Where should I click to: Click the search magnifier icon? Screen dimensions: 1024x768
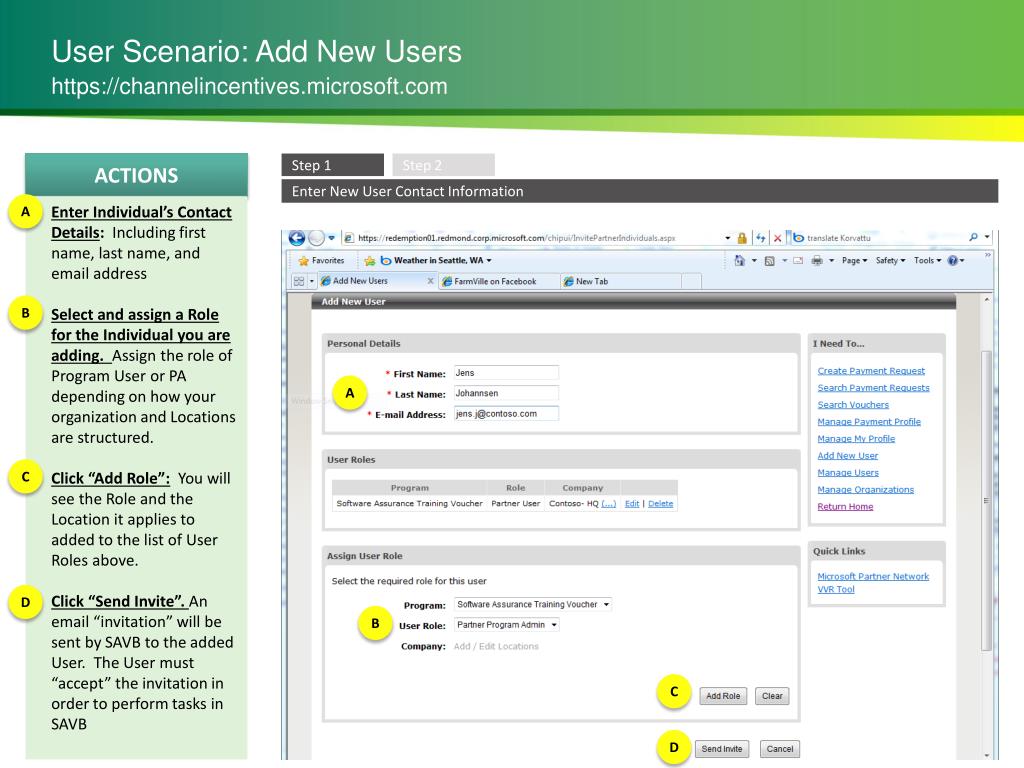point(973,238)
